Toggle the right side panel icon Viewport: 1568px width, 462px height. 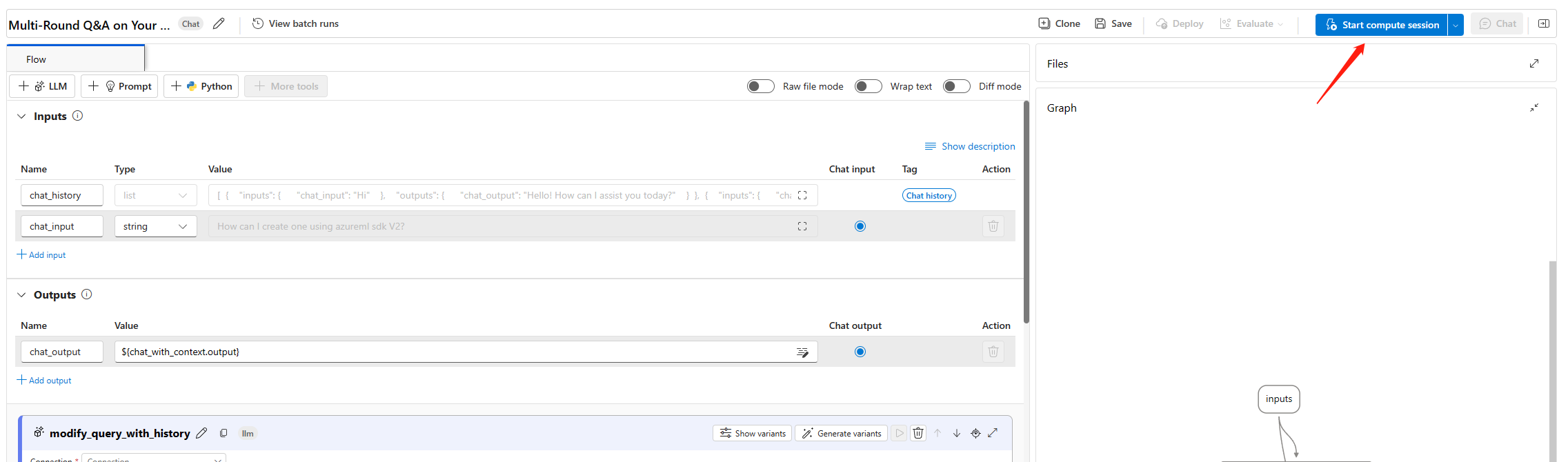click(x=1544, y=23)
